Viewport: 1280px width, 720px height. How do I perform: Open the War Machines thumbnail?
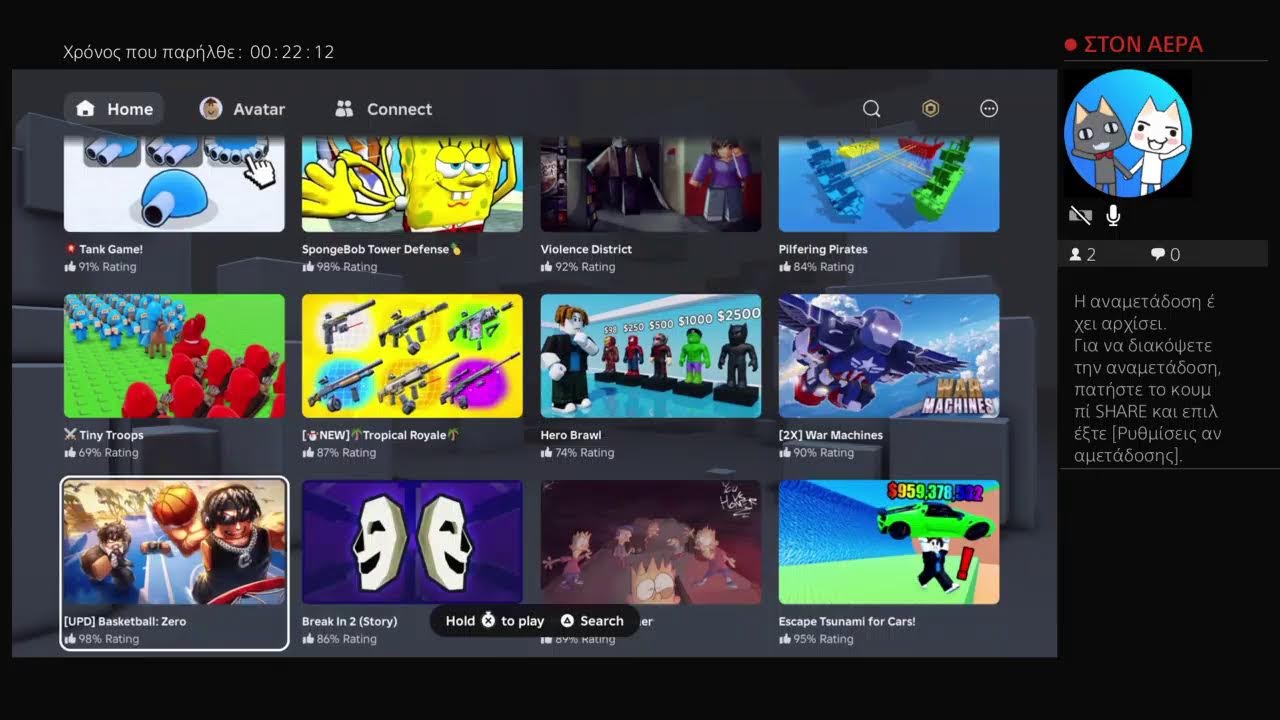(889, 356)
